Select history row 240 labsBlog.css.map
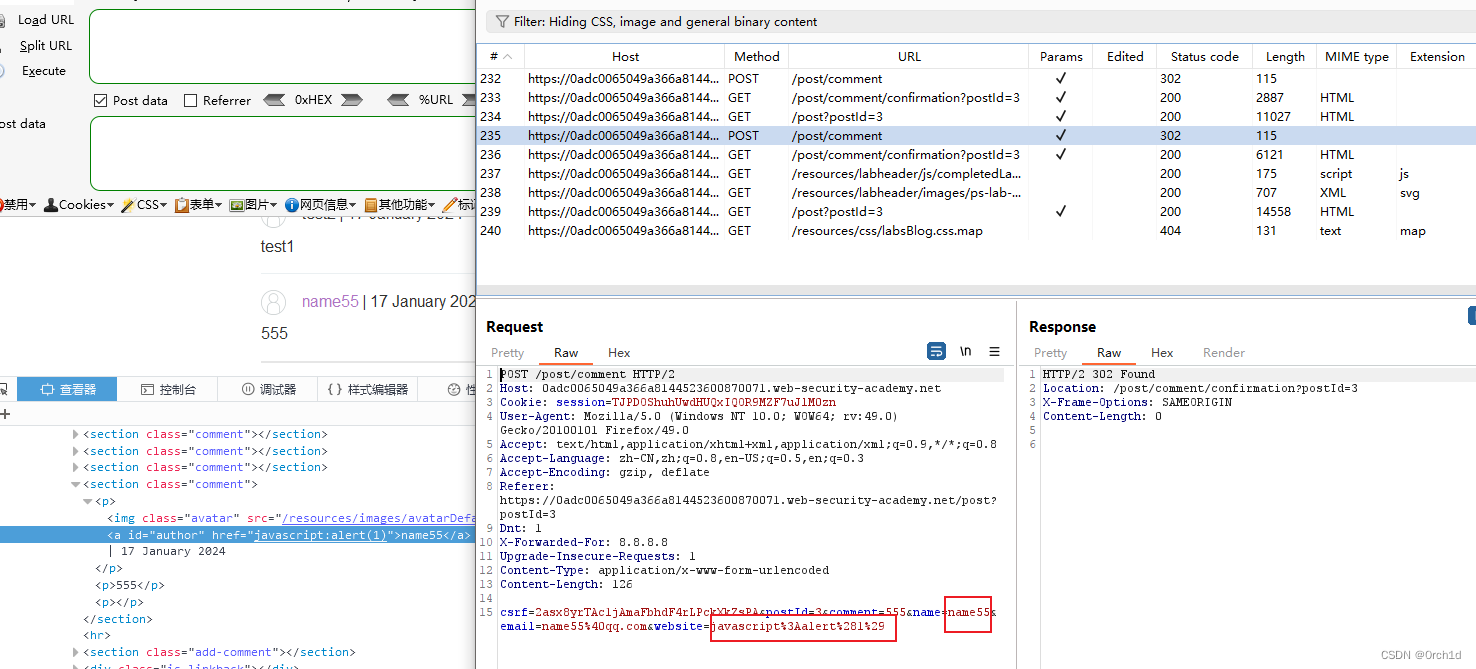1476x669 pixels. pyautogui.click(x=976, y=230)
